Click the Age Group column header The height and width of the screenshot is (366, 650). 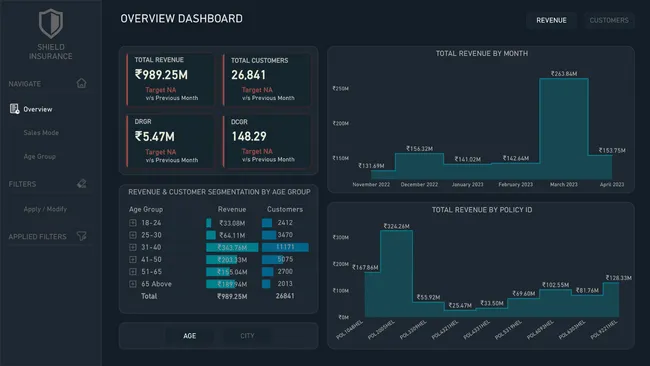(146, 209)
